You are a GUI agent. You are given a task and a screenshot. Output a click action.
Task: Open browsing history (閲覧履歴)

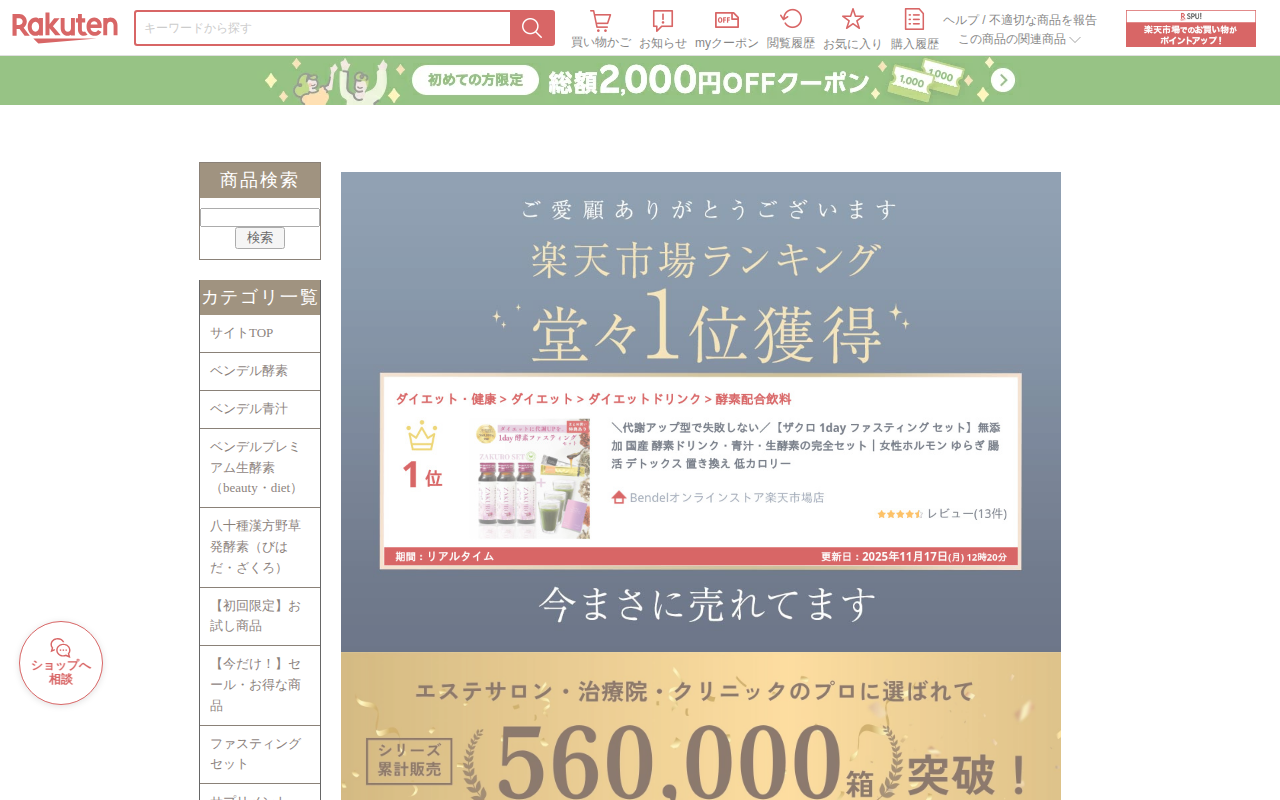[x=791, y=29]
